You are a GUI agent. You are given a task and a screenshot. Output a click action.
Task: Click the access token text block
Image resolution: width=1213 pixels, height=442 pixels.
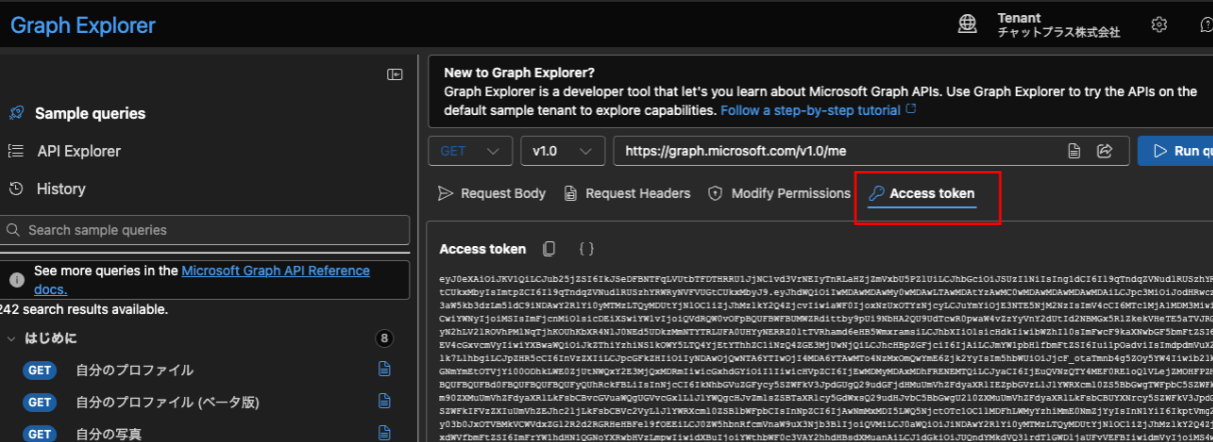[826, 356]
